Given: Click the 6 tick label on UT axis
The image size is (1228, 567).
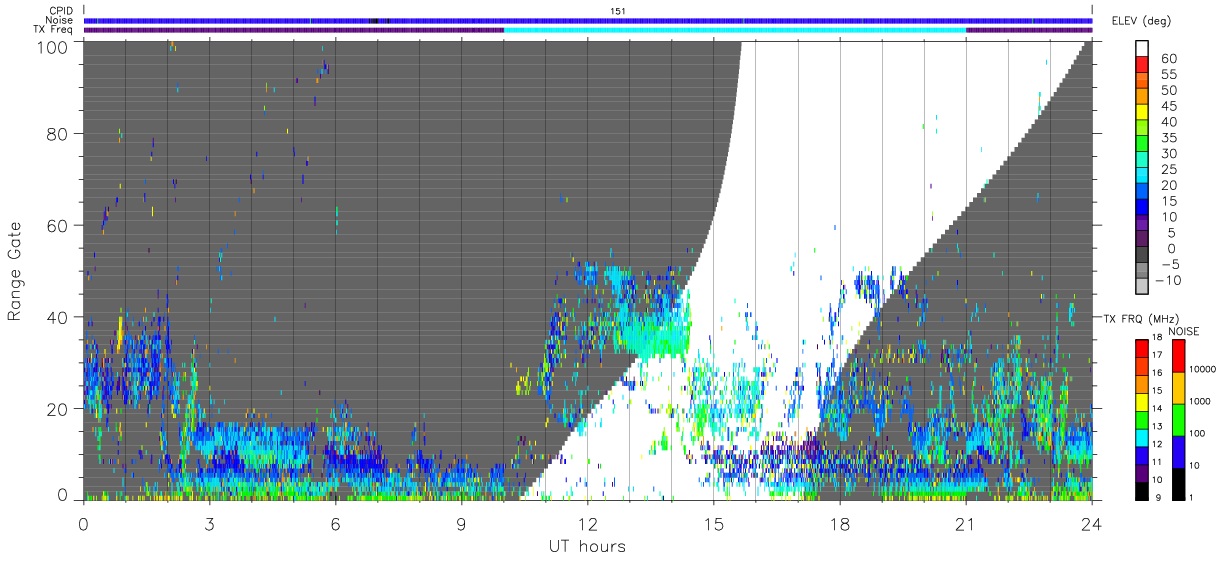Looking at the screenshot, I should point(336,523).
